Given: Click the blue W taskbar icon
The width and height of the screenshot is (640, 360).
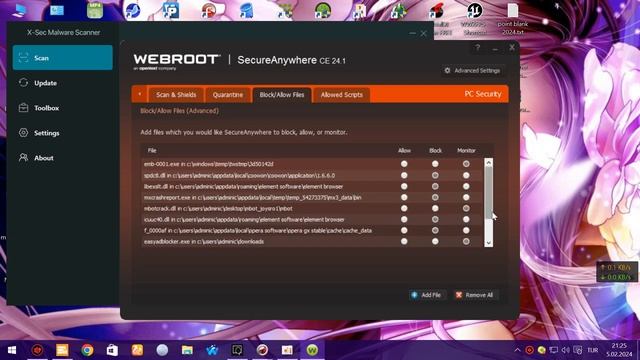Looking at the screenshot, I should click(212, 350).
